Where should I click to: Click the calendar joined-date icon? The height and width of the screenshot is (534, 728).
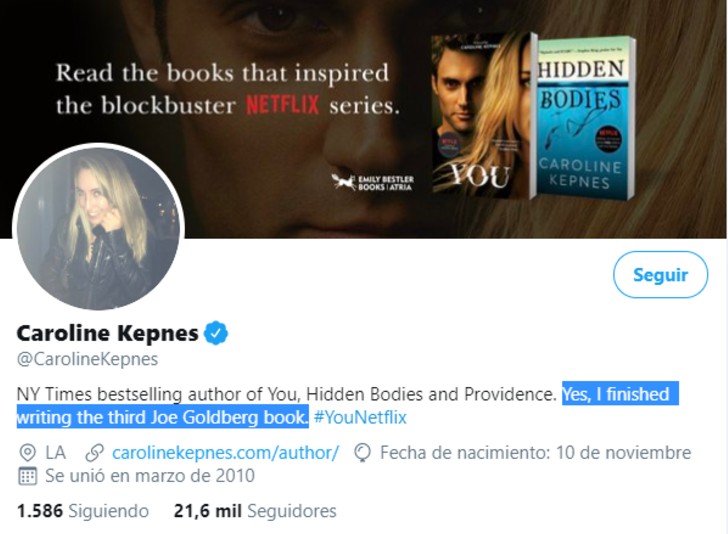click(x=27, y=476)
